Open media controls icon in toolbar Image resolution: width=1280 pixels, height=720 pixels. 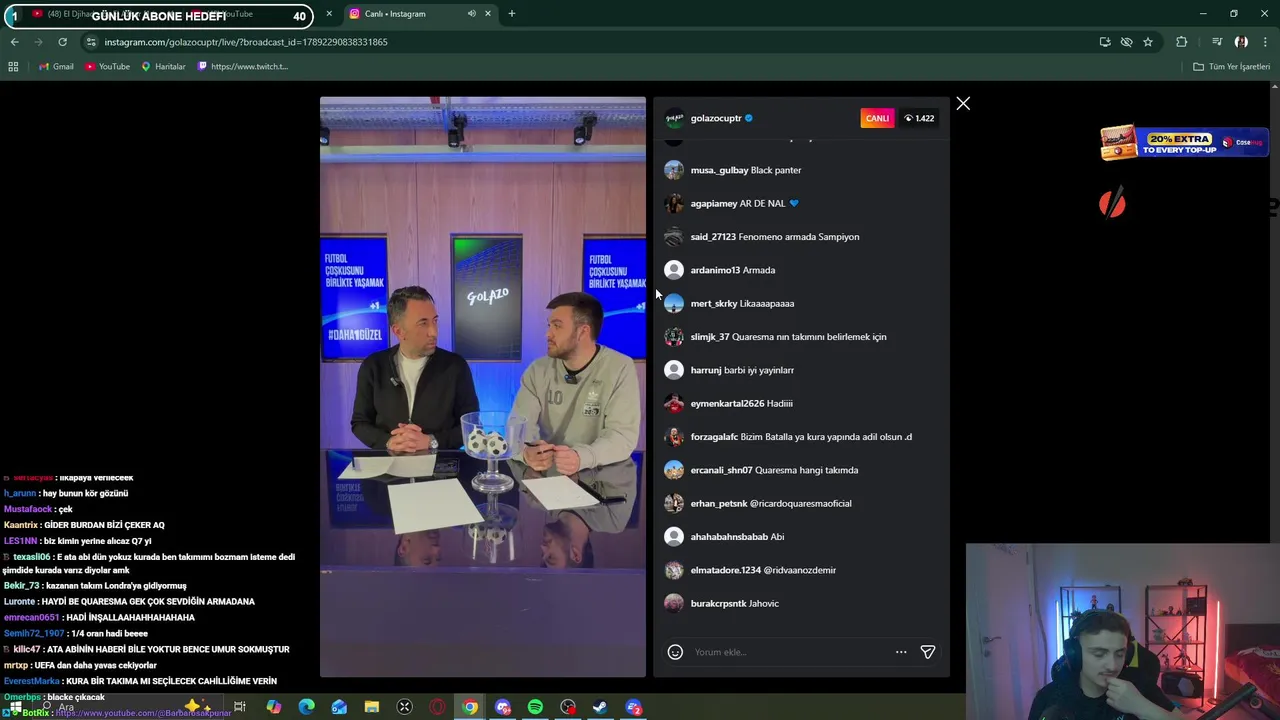click(1217, 42)
